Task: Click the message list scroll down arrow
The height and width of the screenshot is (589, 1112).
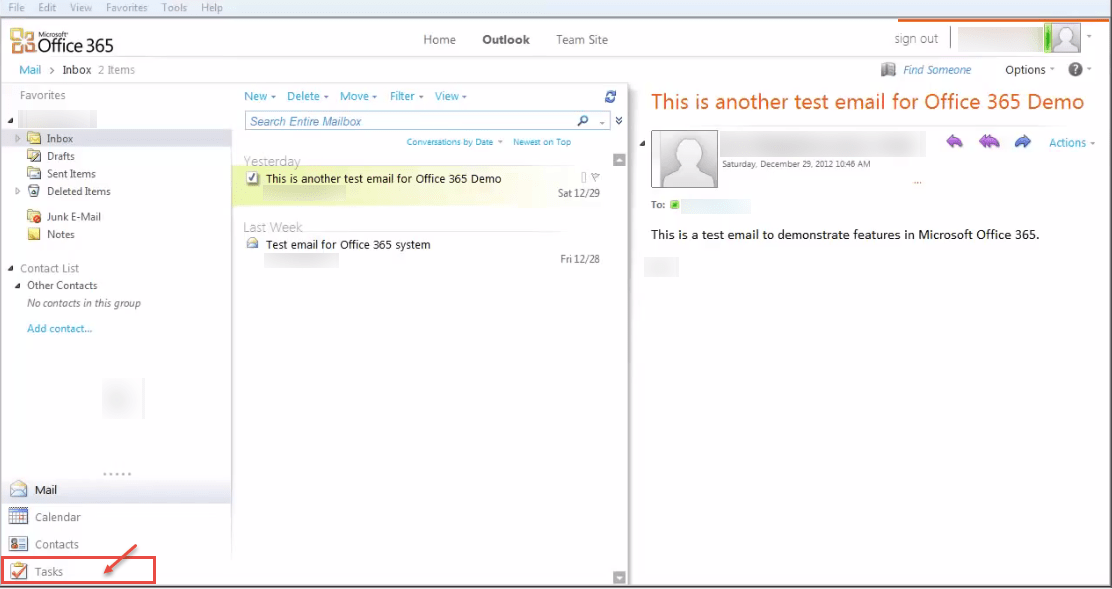Action: click(619, 578)
